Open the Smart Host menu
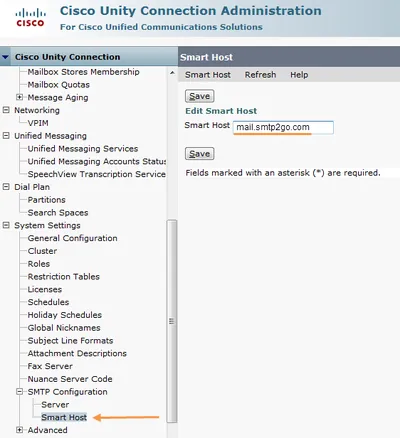Screen dimensions: 400x438 tap(208, 75)
